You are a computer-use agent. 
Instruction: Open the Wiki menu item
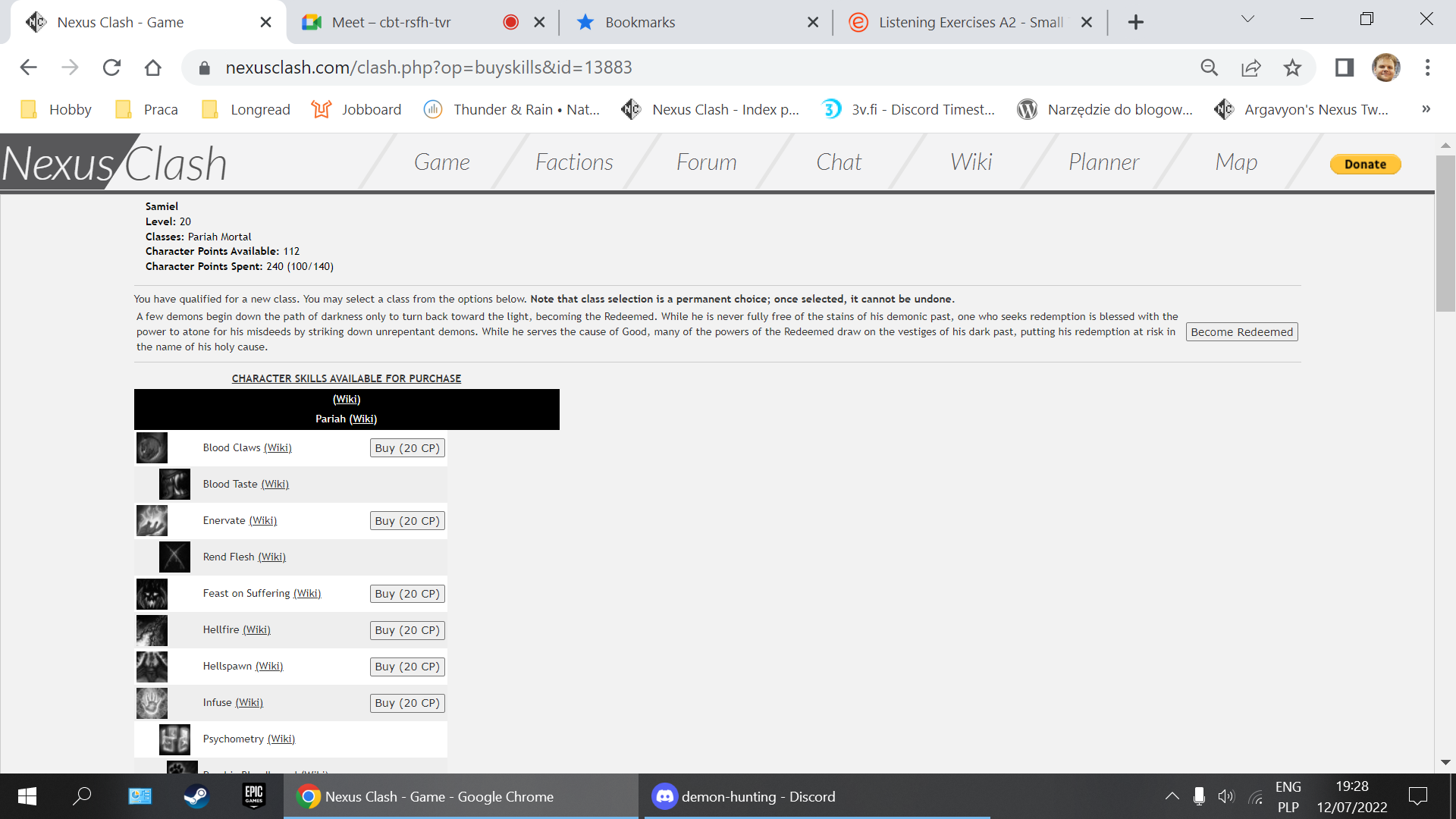coord(971,162)
